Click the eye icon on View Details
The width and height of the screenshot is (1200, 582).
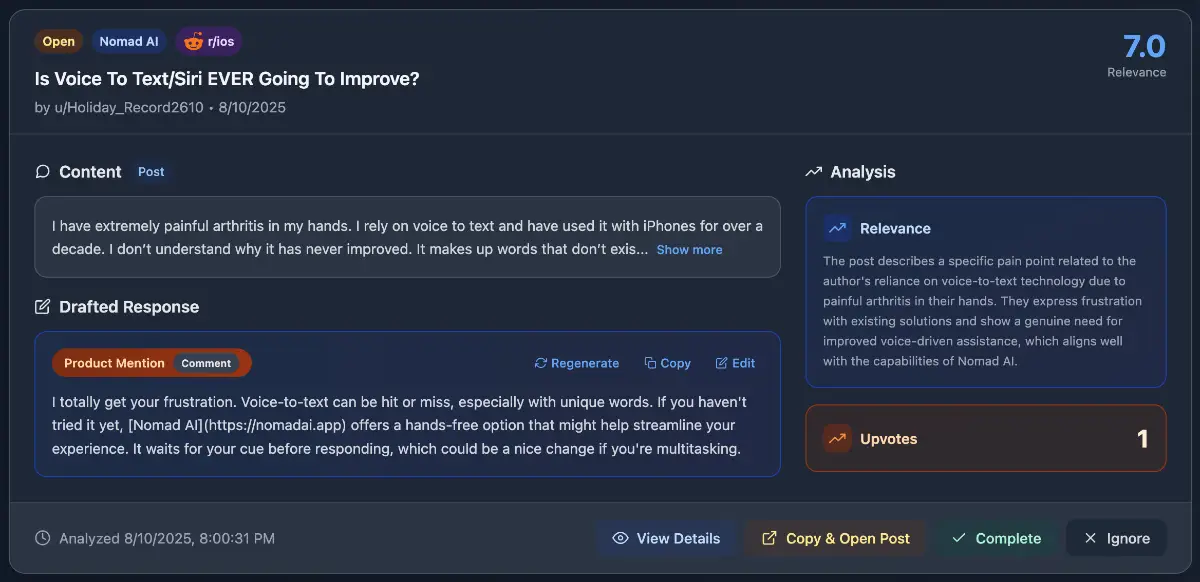620,538
